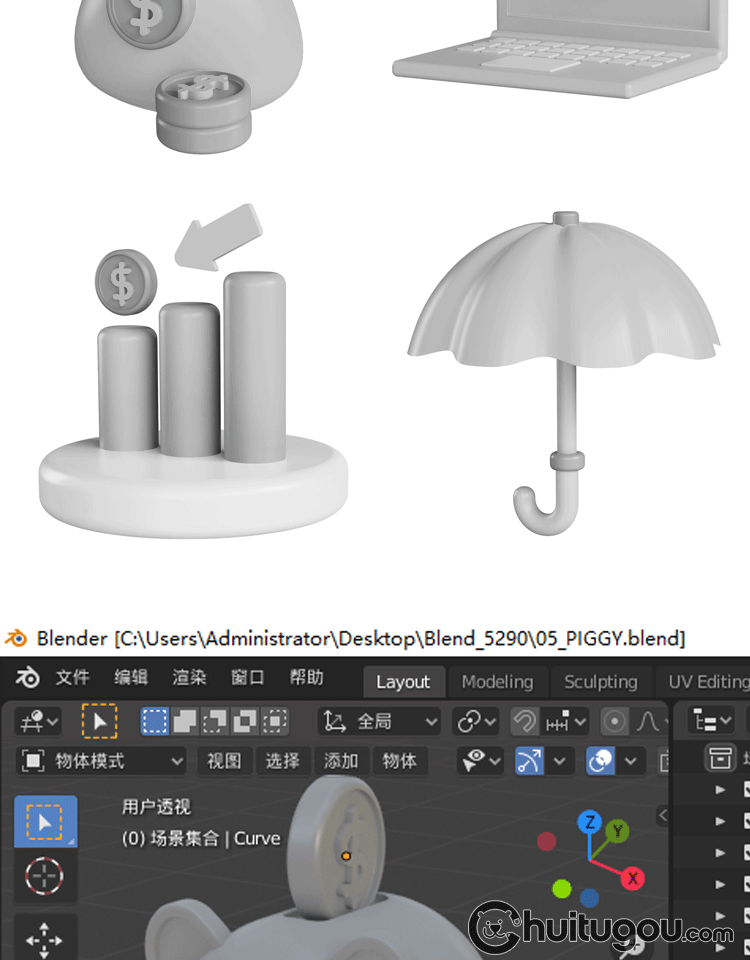Click the Y axis on navigation gizmo
Viewport: 750px width, 960px height.
[618, 831]
